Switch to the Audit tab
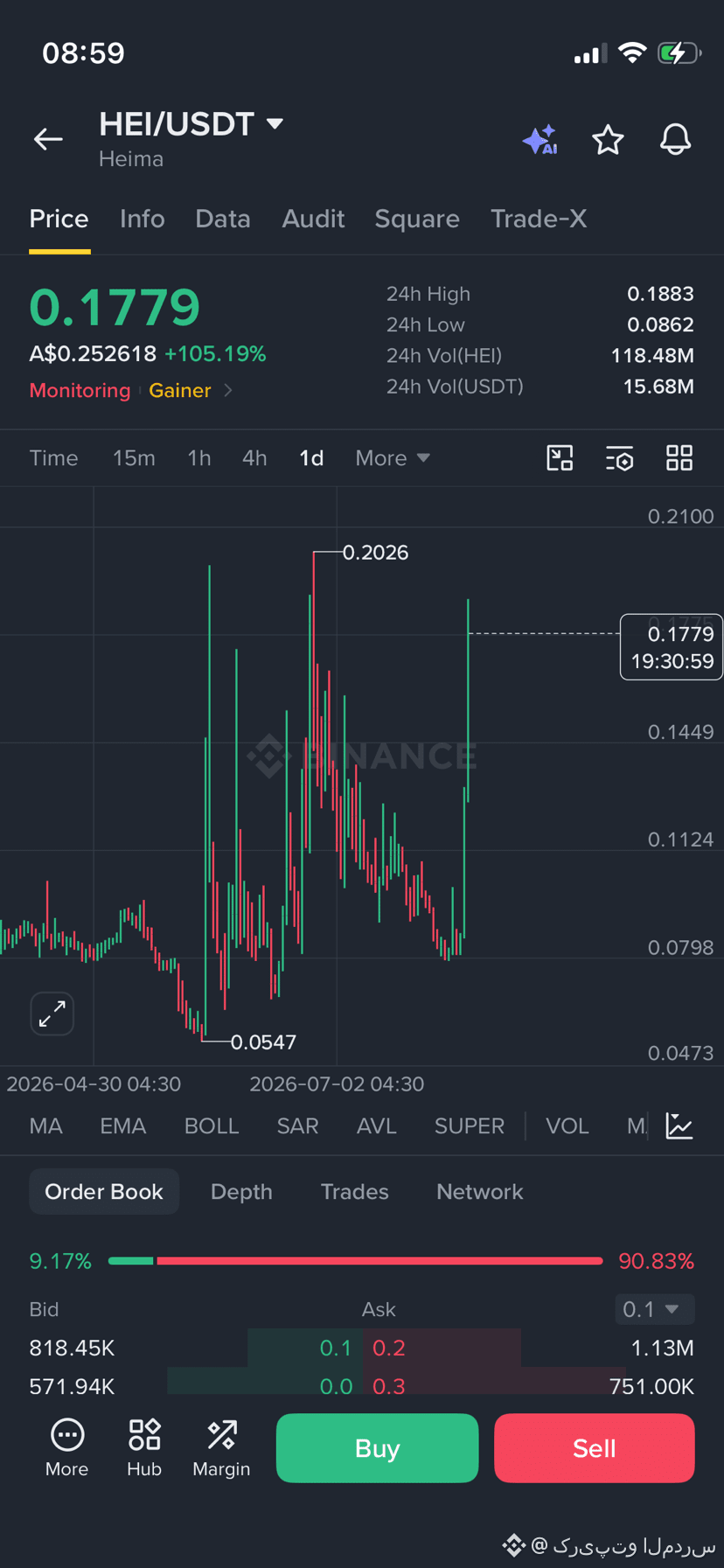This screenshot has width=724, height=1568. (x=313, y=219)
